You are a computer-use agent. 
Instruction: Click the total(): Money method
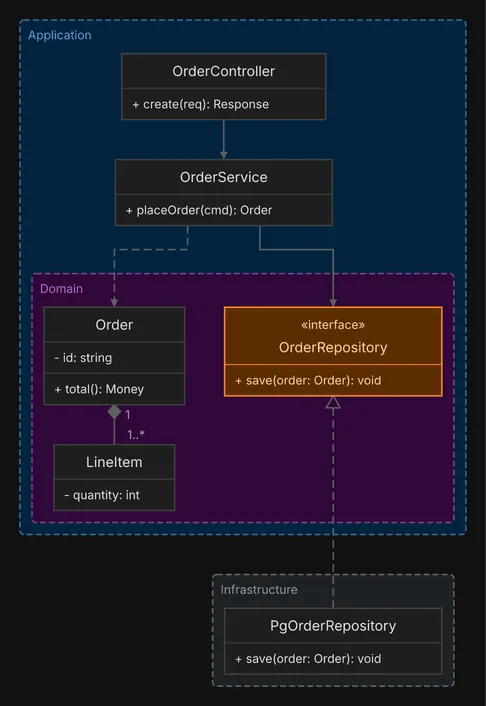click(x=99, y=389)
